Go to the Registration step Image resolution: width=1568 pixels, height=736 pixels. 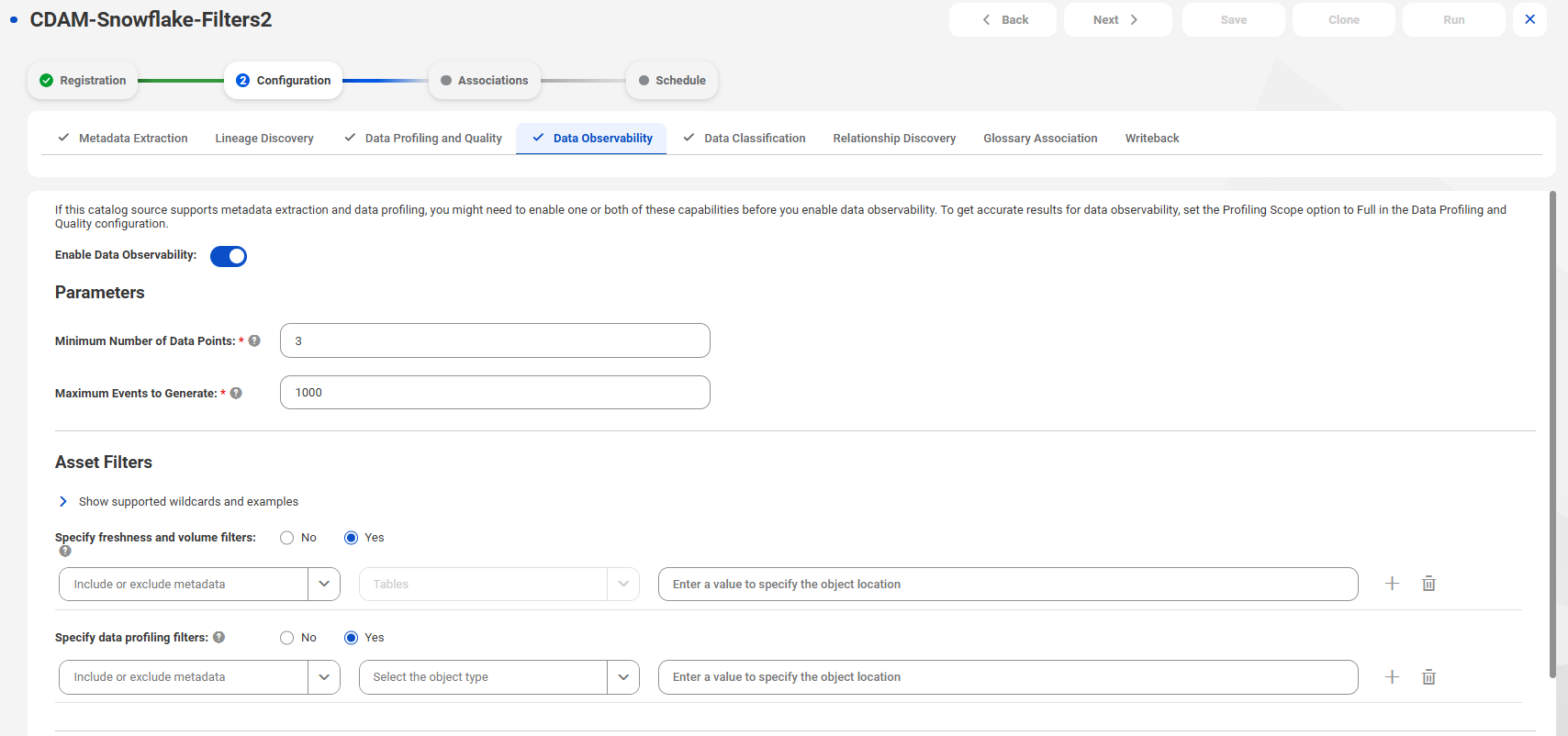(x=83, y=81)
